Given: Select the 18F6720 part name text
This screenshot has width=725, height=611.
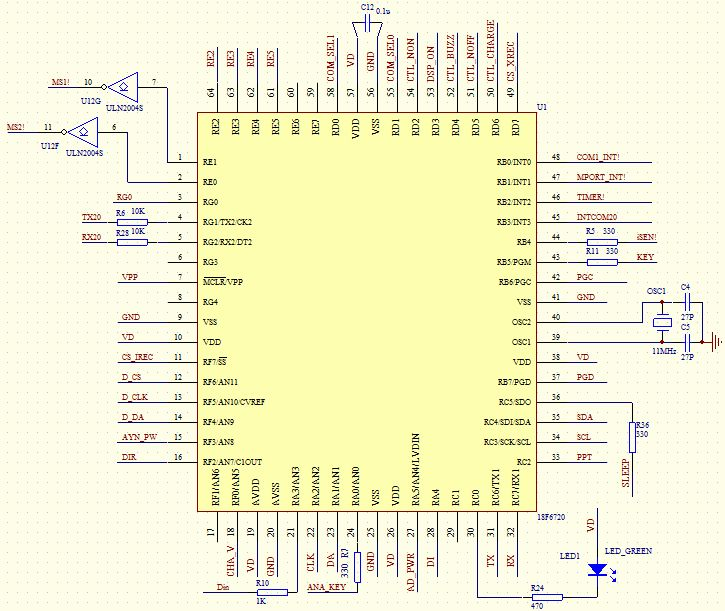Looking at the screenshot, I should pos(551,517).
